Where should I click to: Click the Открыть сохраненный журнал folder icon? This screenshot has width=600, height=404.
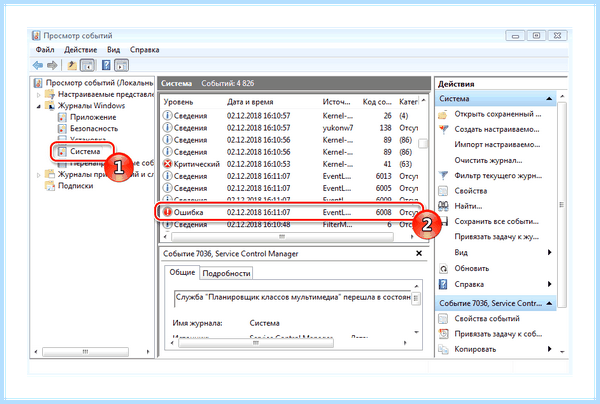point(443,114)
